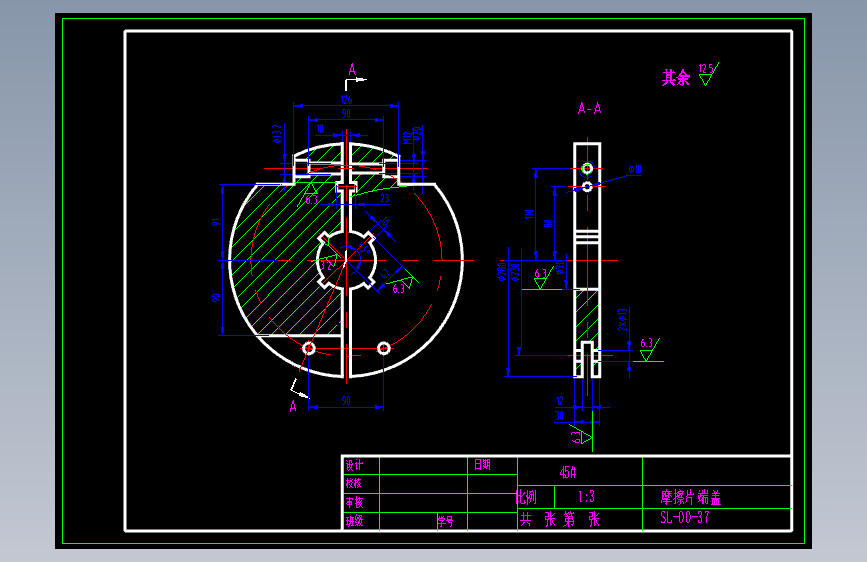Select the Φ20 diameter dimension
The image size is (867, 562).
[417, 134]
